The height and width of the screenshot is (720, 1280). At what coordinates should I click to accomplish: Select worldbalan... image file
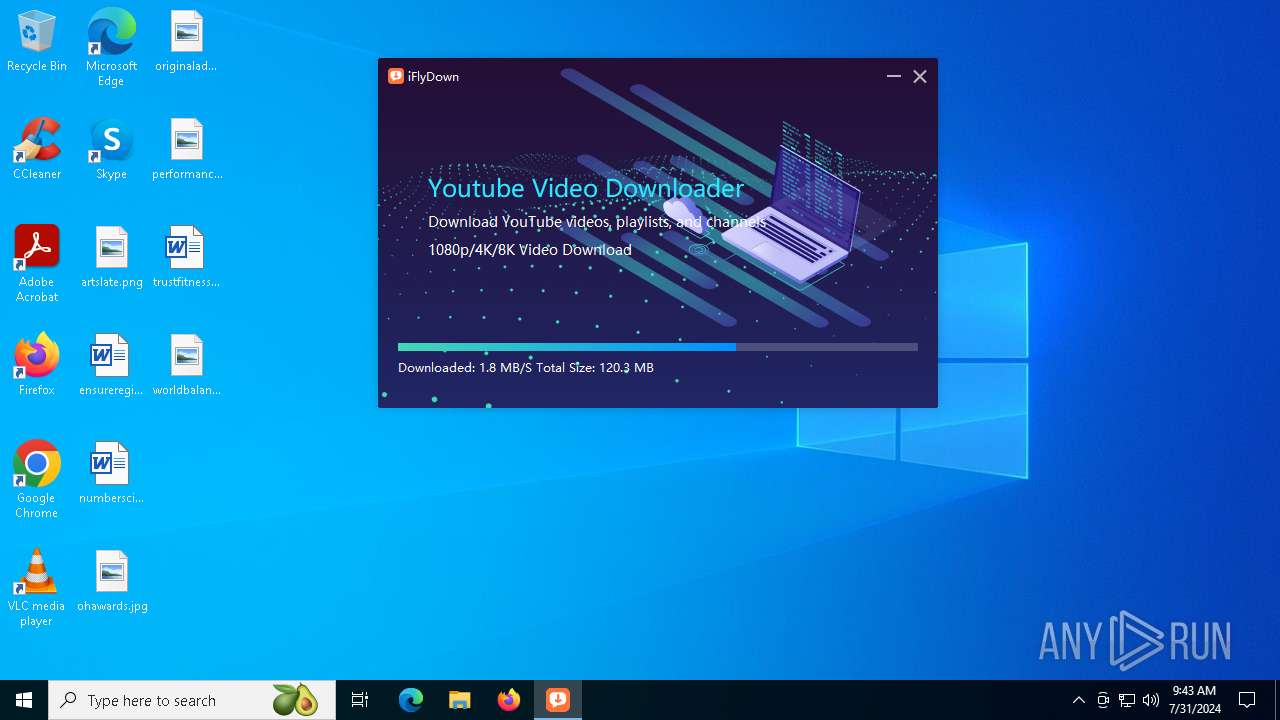coord(187,365)
